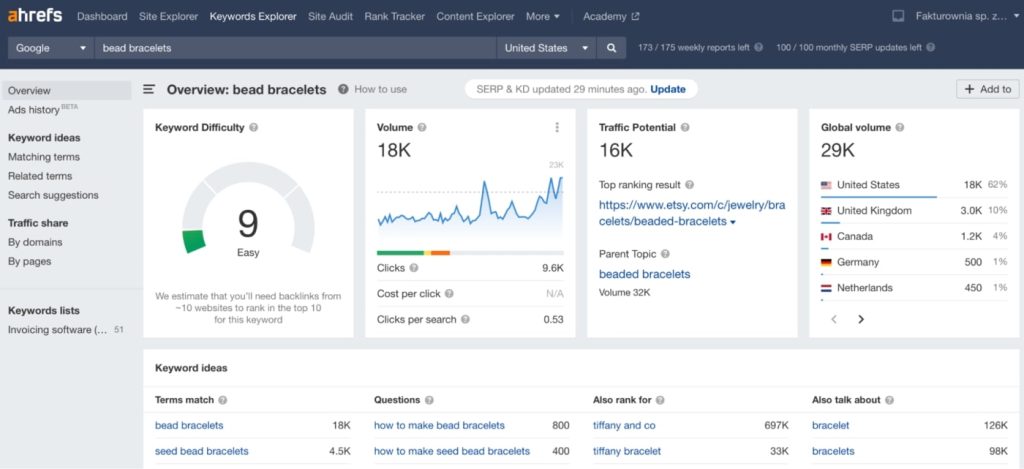Click Also talk about help icon
The width and height of the screenshot is (1024, 469).
coord(889,400)
